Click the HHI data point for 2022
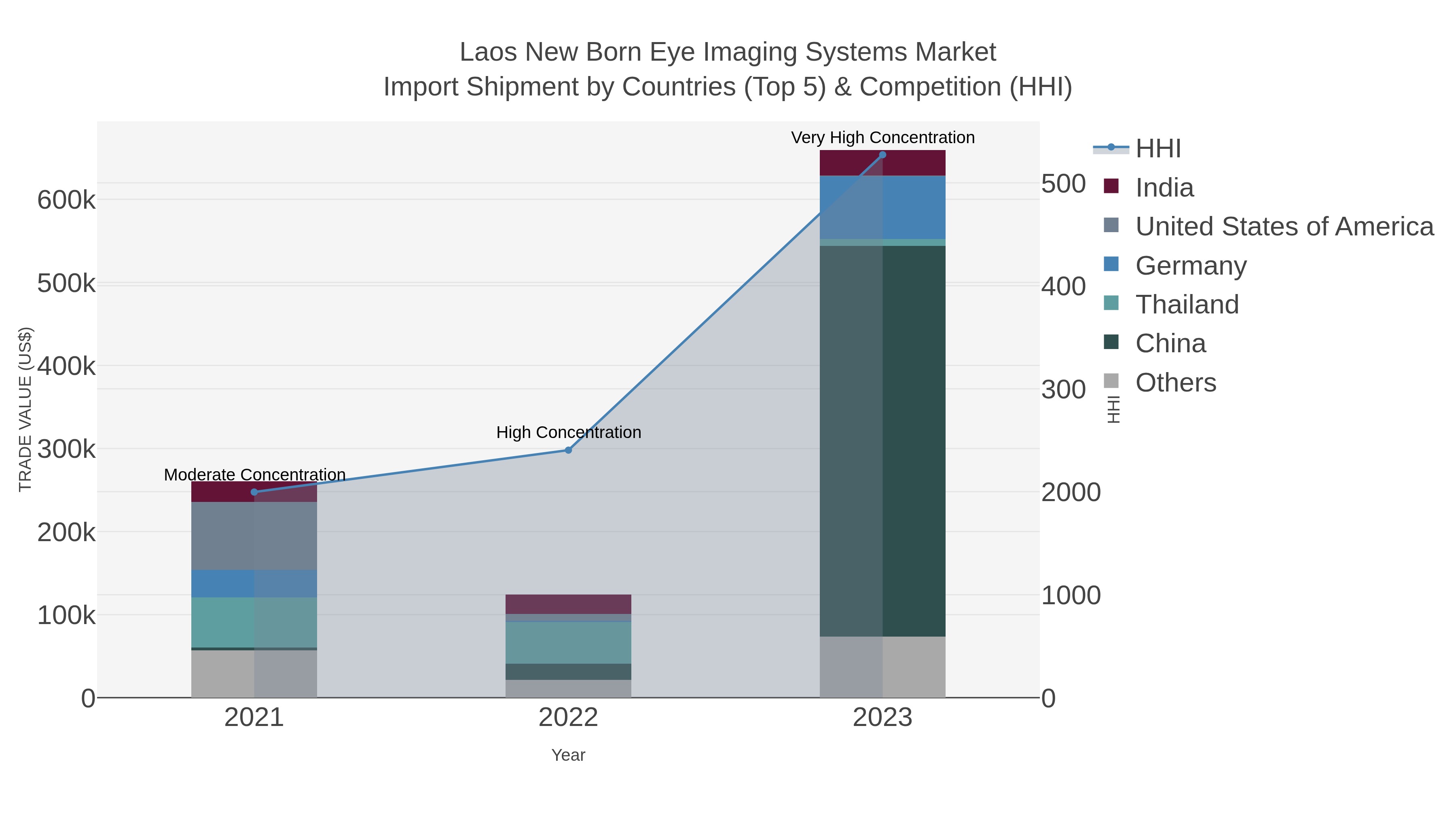The image size is (1456, 819). (x=569, y=451)
